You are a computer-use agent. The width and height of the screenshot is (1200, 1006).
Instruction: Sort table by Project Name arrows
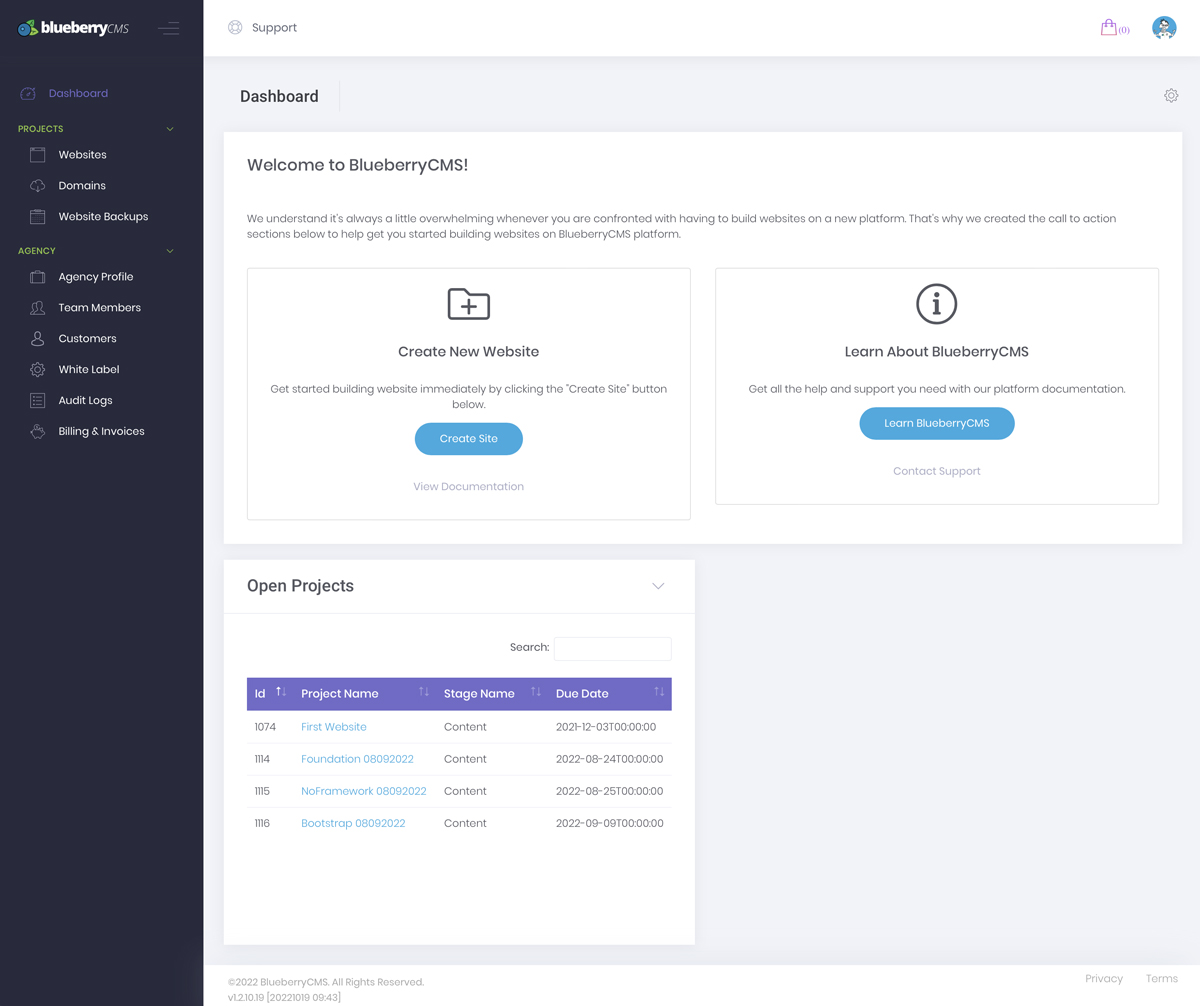click(424, 692)
